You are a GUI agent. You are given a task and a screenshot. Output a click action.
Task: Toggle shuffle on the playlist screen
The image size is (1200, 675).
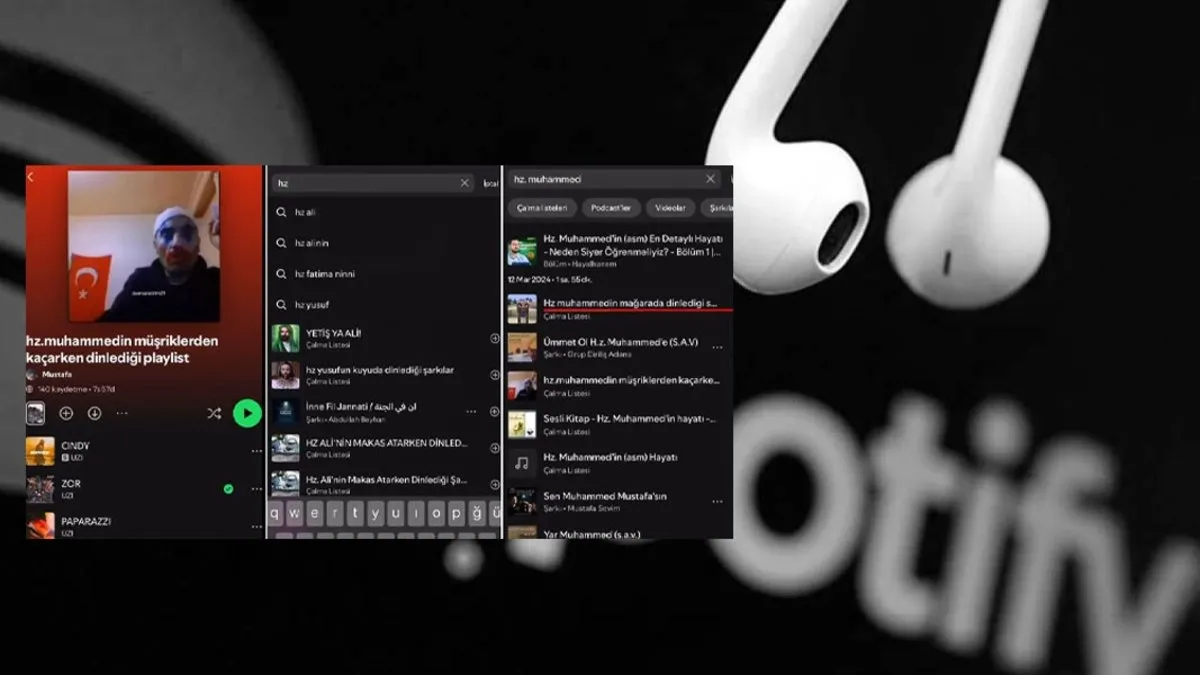click(x=214, y=413)
